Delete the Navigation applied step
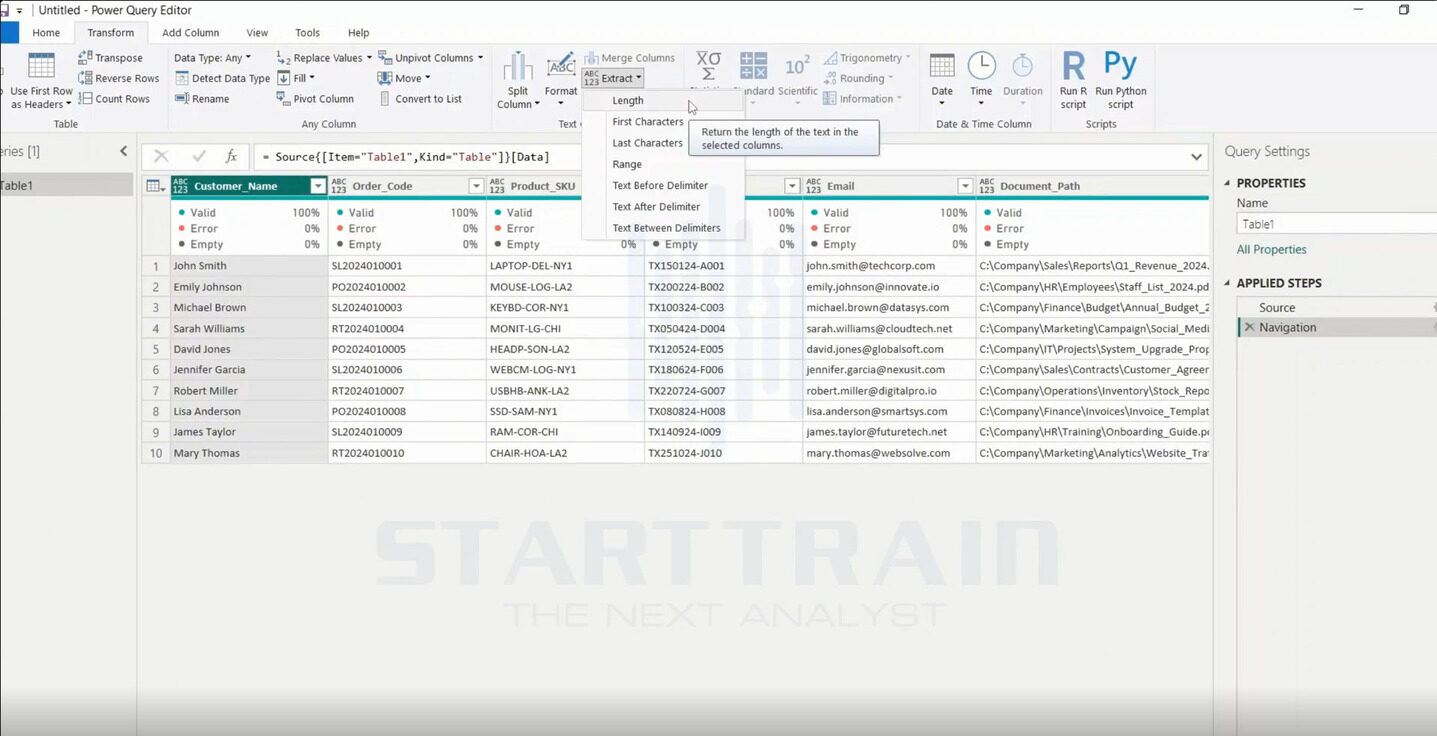The width and height of the screenshot is (1437, 736). click(x=1249, y=327)
